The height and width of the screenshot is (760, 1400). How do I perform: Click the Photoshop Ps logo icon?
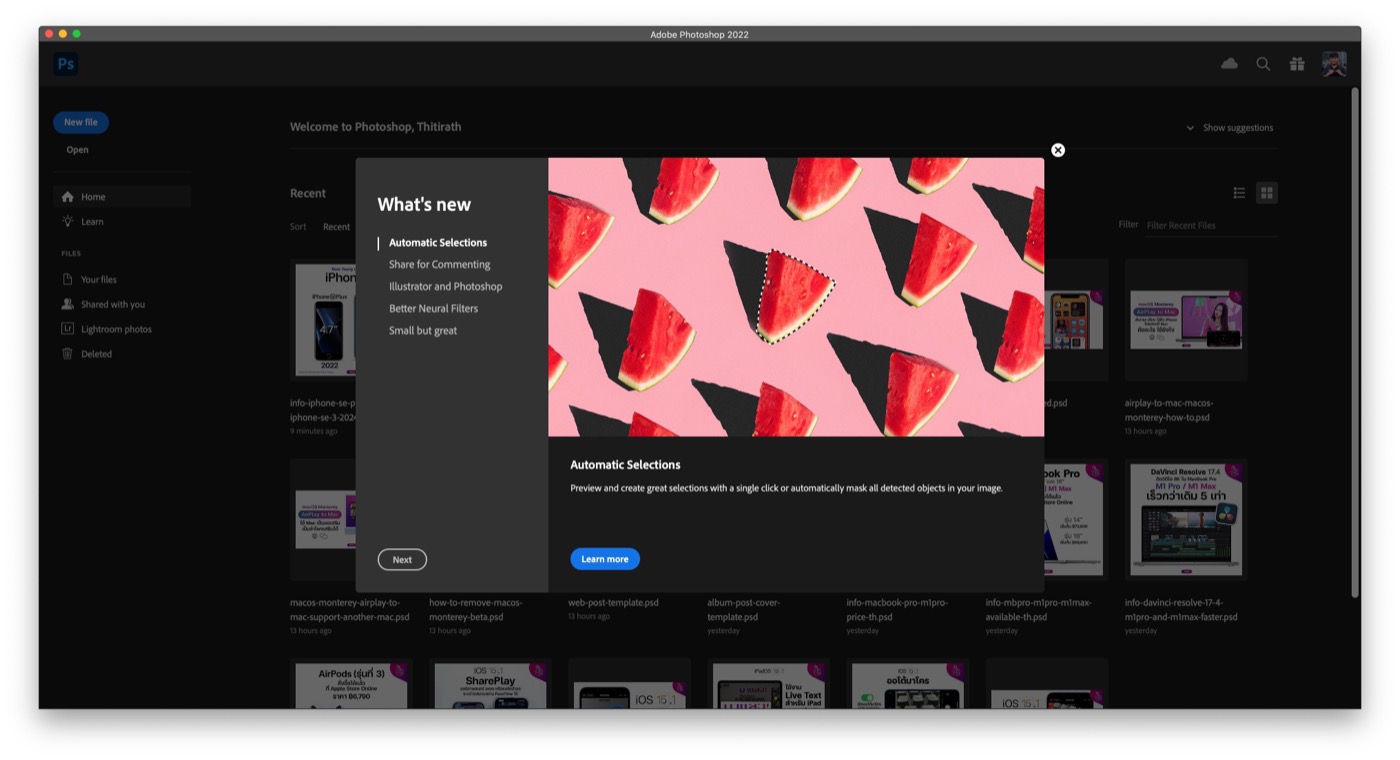[66, 64]
